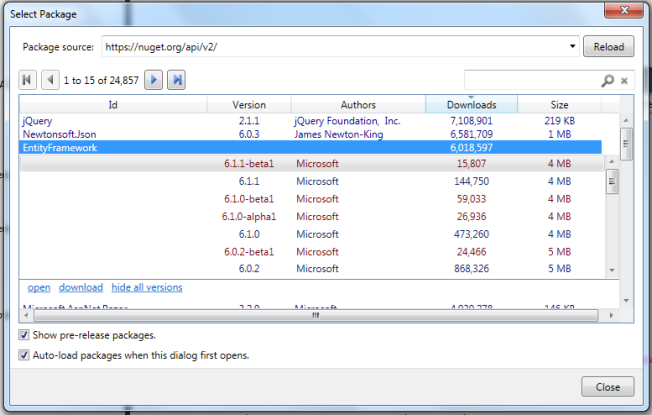
Task: Open the Package source dropdown arrow
Action: click(573, 47)
